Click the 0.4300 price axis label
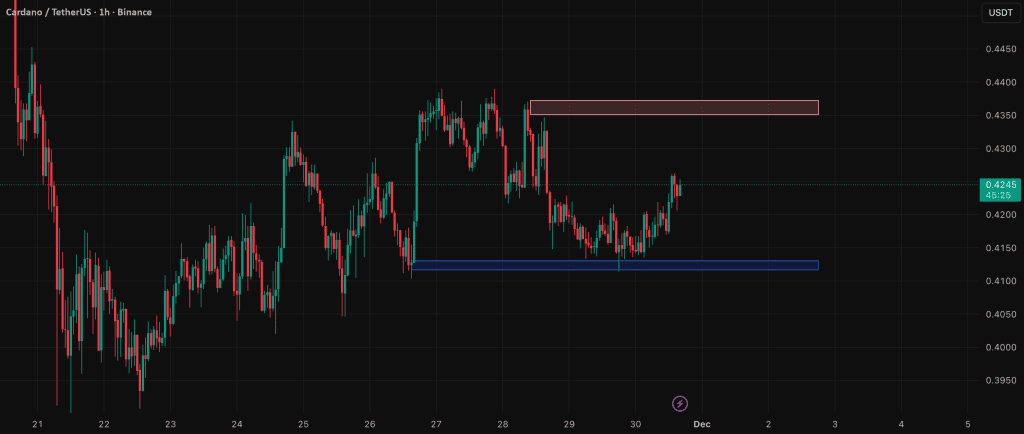The height and width of the screenshot is (434, 1024). pos(1000,149)
